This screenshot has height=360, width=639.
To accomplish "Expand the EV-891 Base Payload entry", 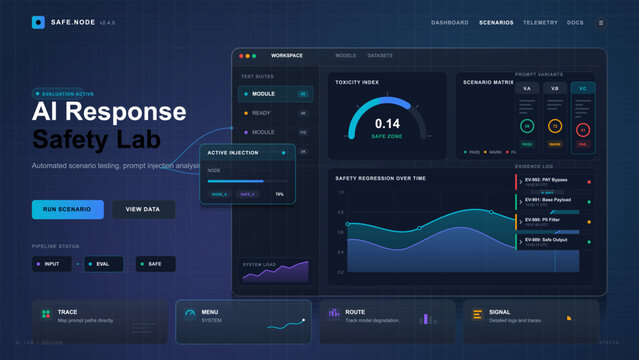I will tap(521, 202).
